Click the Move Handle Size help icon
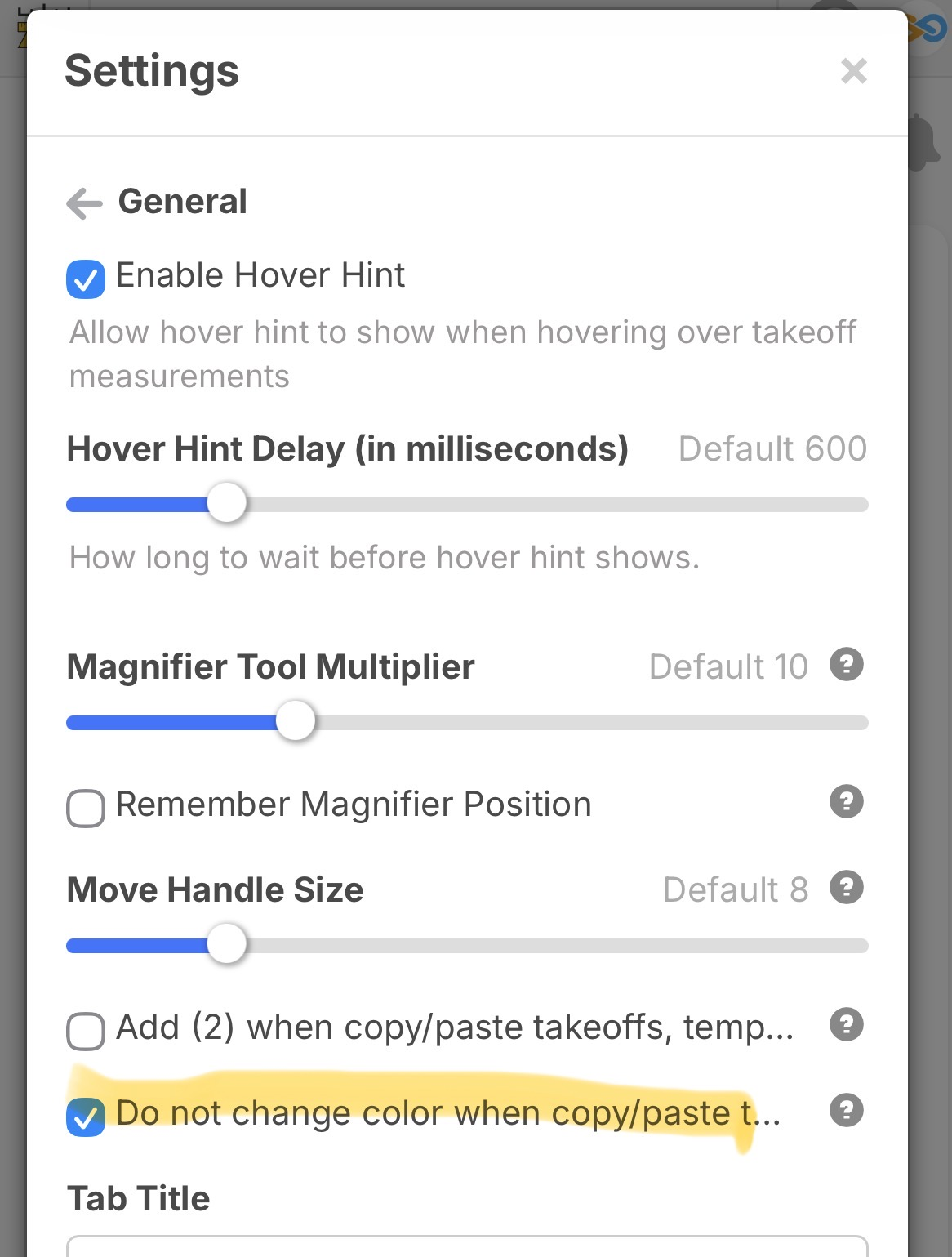 [847, 888]
